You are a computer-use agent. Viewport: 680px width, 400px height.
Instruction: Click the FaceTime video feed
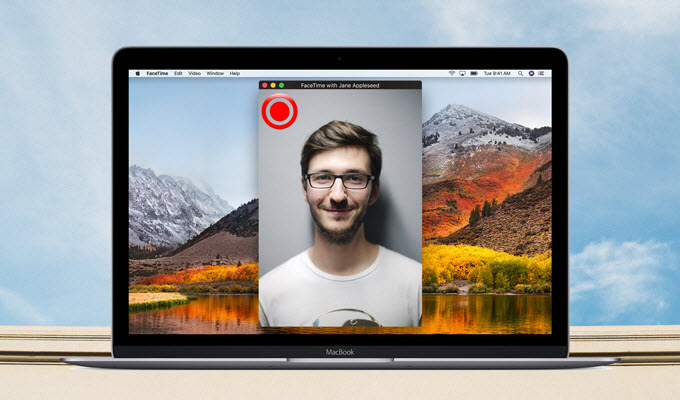340,220
